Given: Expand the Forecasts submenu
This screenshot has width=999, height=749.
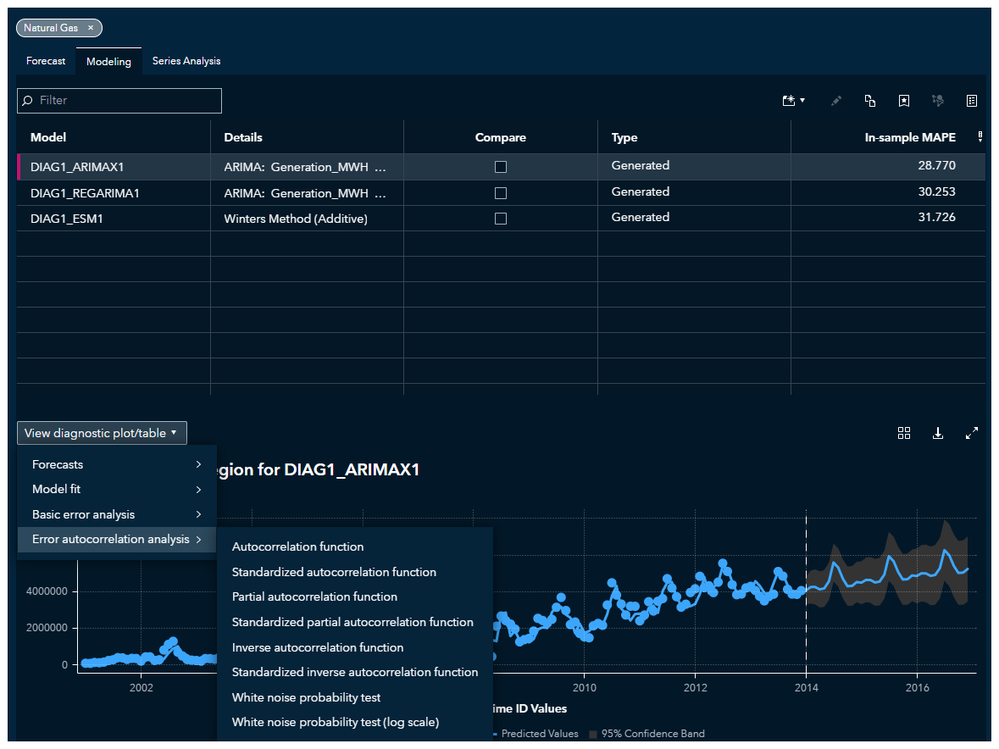Looking at the screenshot, I should [x=117, y=465].
